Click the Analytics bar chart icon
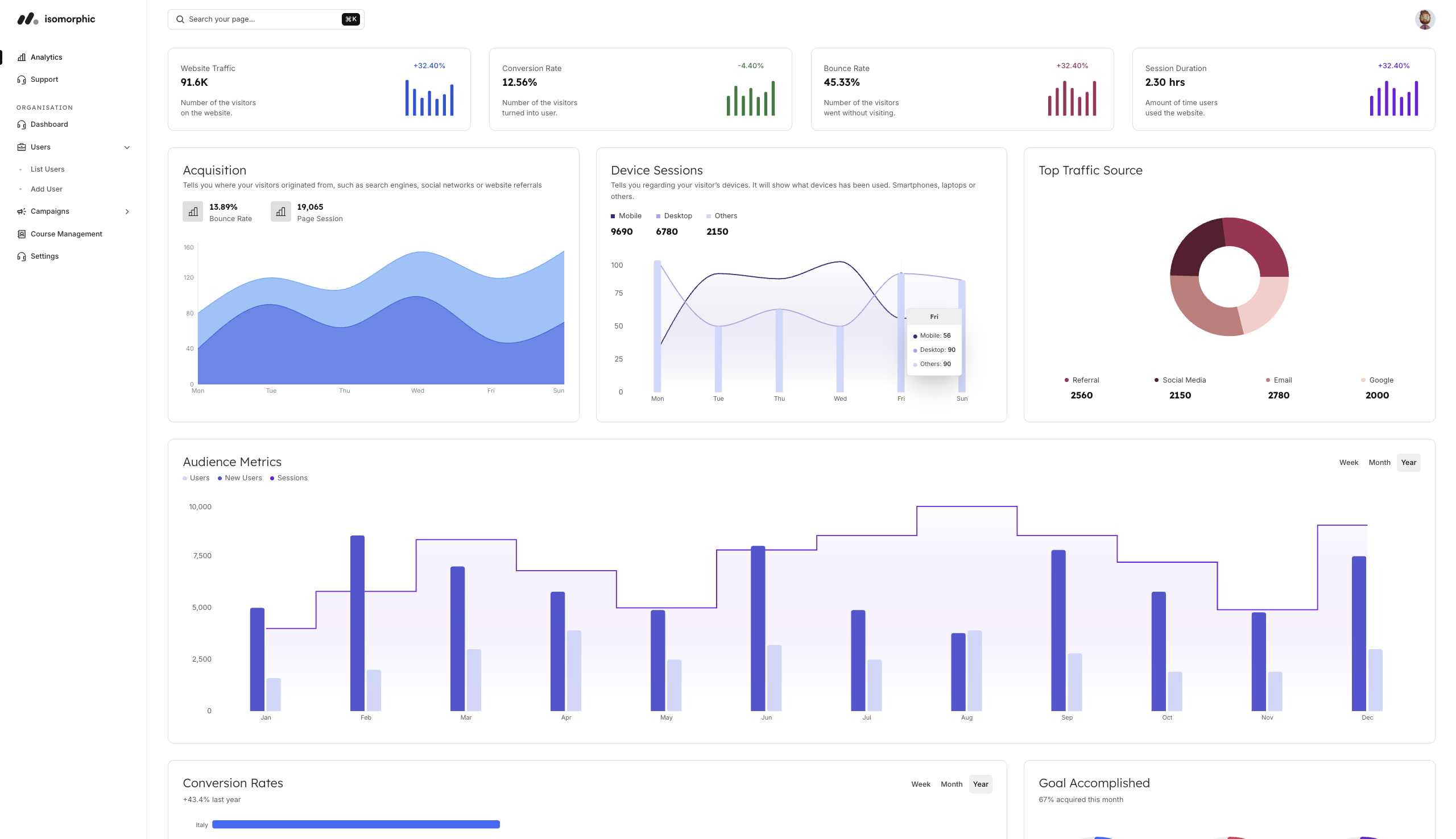1456x839 pixels. 21,57
